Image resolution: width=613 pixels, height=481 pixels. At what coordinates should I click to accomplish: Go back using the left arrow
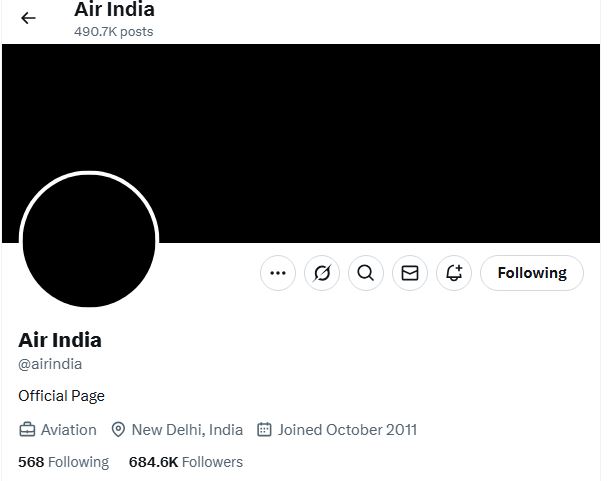coord(28,18)
